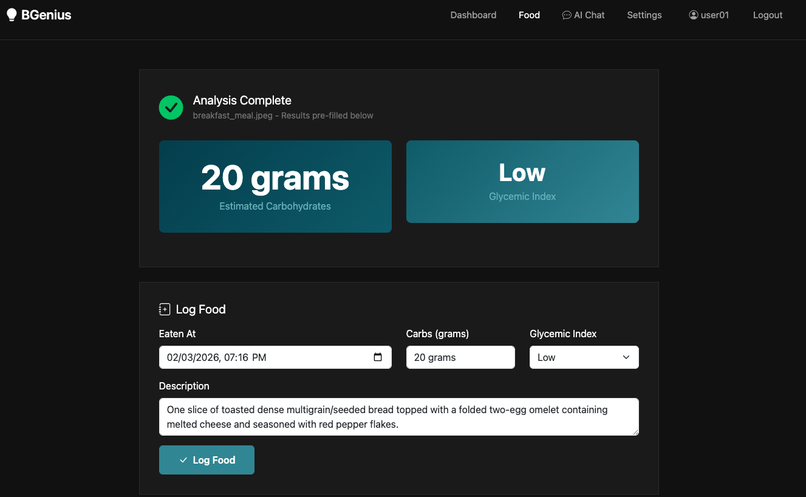The height and width of the screenshot is (497, 806).
Task: Click the Description label
Action: (x=184, y=386)
